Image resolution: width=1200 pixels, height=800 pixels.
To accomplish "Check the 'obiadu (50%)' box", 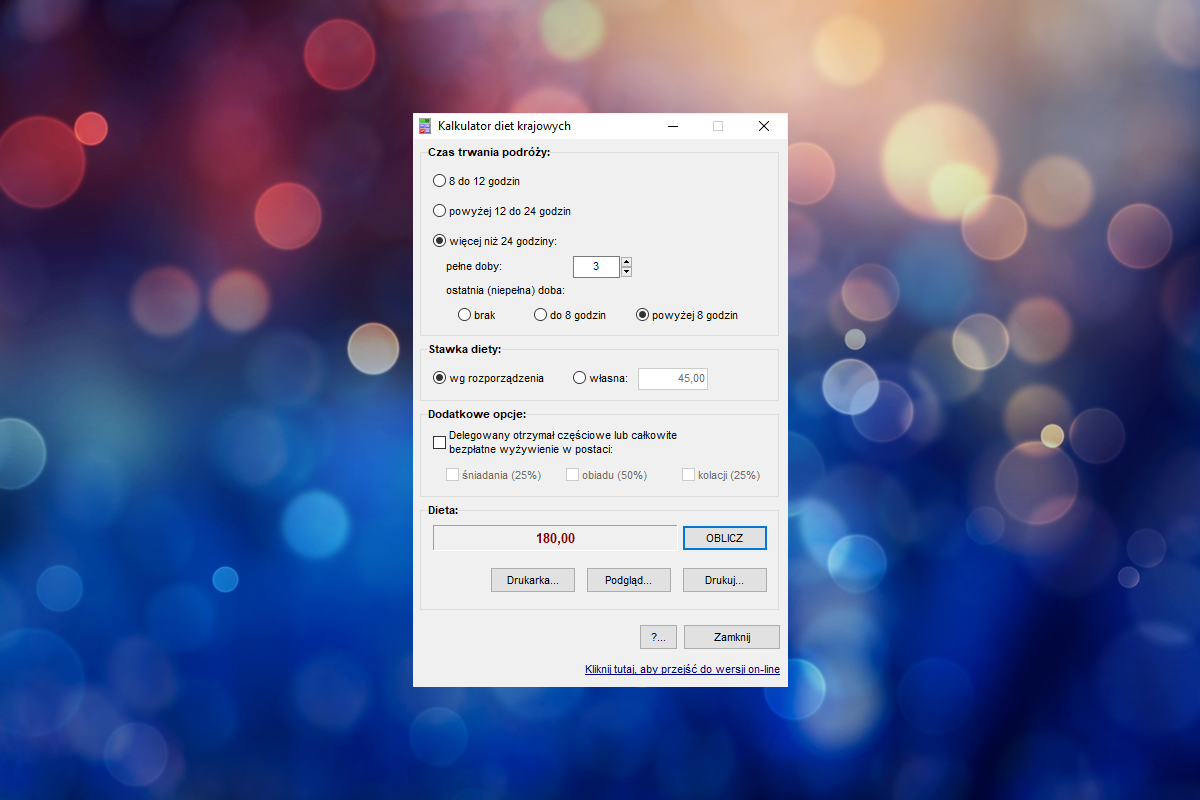I will (573, 475).
